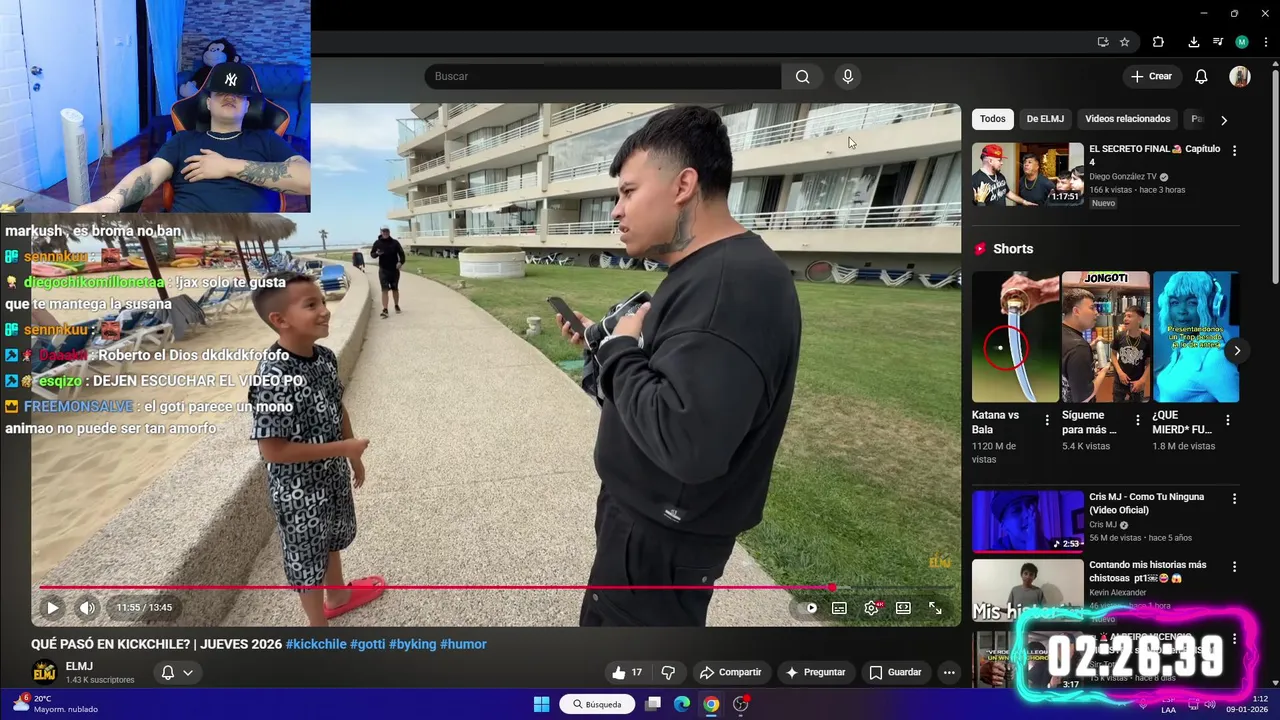Enter fullscreen mode on the video
The width and height of the screenshot is (1280, 720).
coord(935,608)
